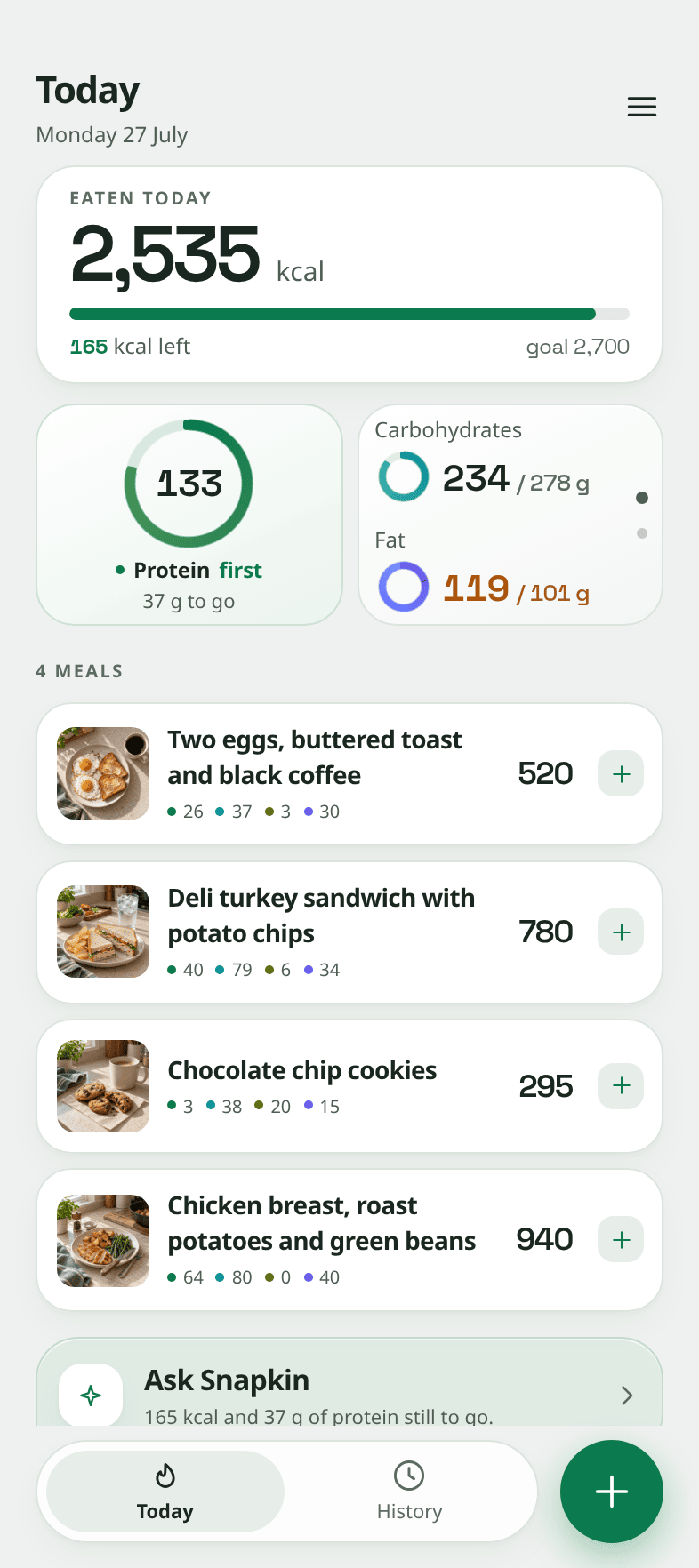Screen dimensions: 699x1568
Task: Open the Deli turkey sandwich entry
Action: tap(349, 932)
